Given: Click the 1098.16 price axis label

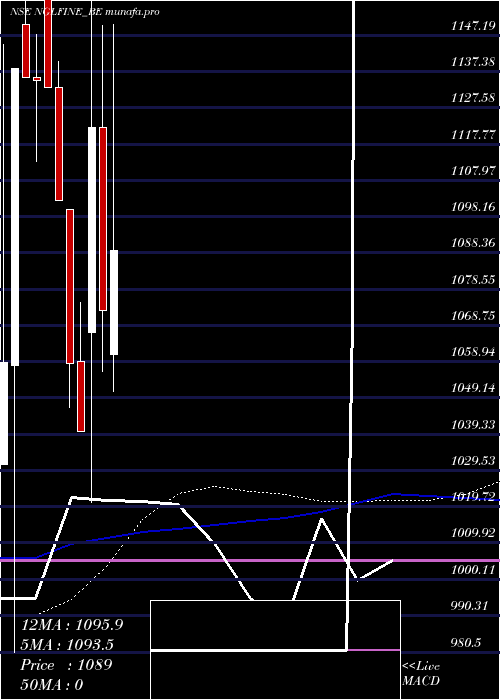Looking at the screenshot, I should click(473, 207).
